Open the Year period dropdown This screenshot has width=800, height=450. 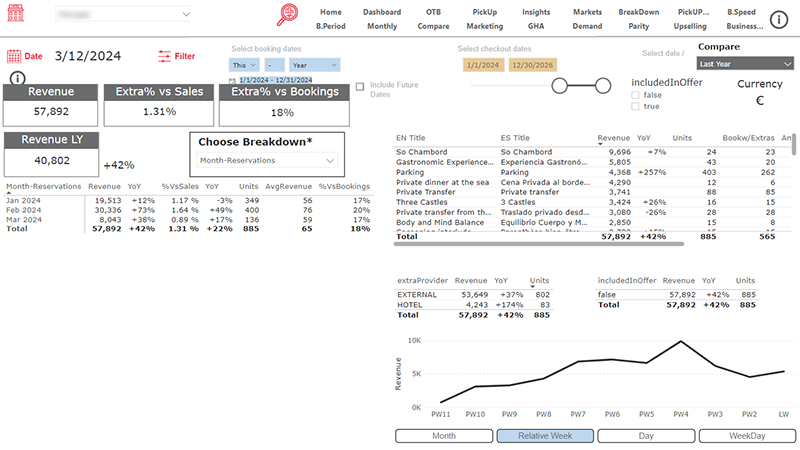[x=314, y=65]
